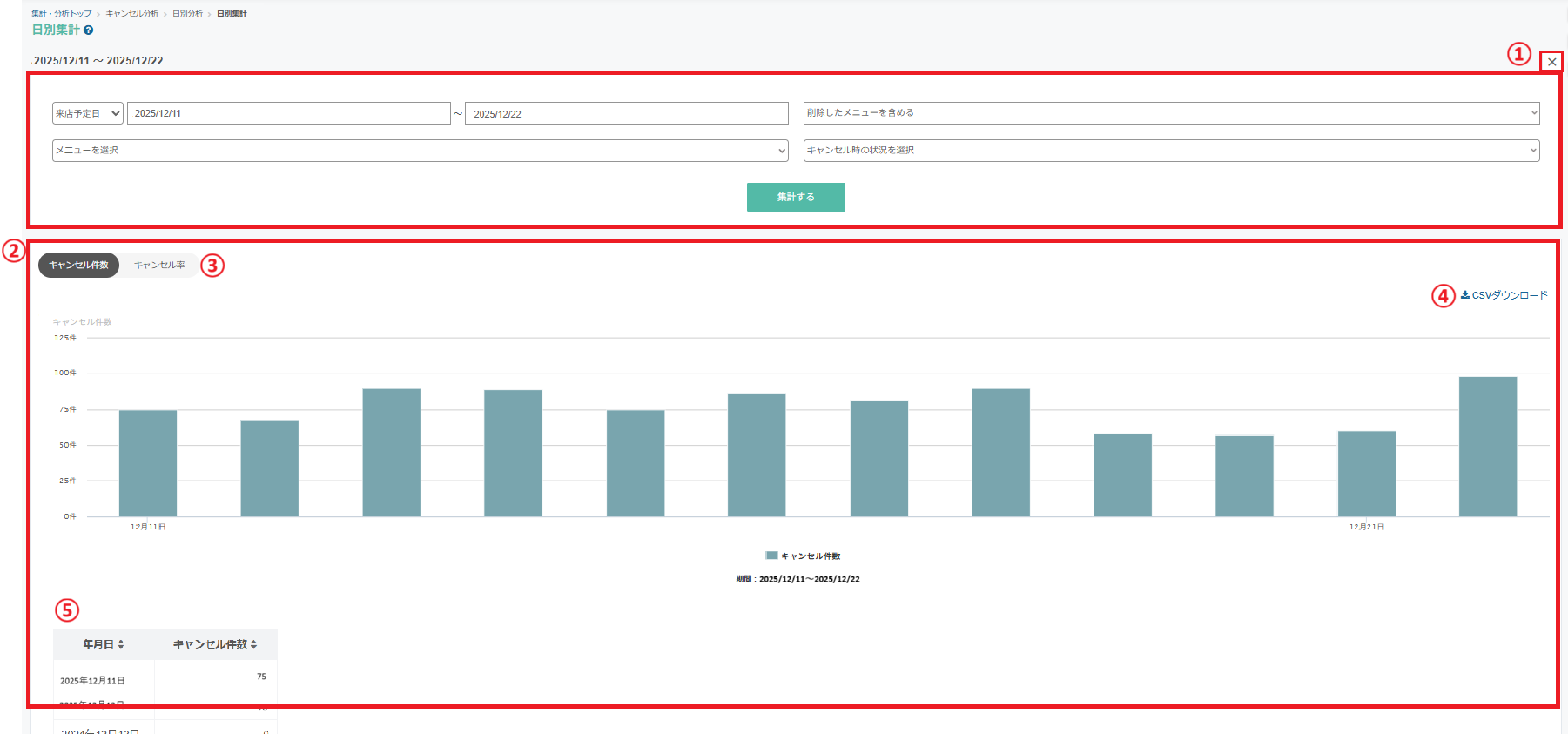Click the first bar above 12月11日
This screenshot has height=734, width=1568.
tap(148, 463)
